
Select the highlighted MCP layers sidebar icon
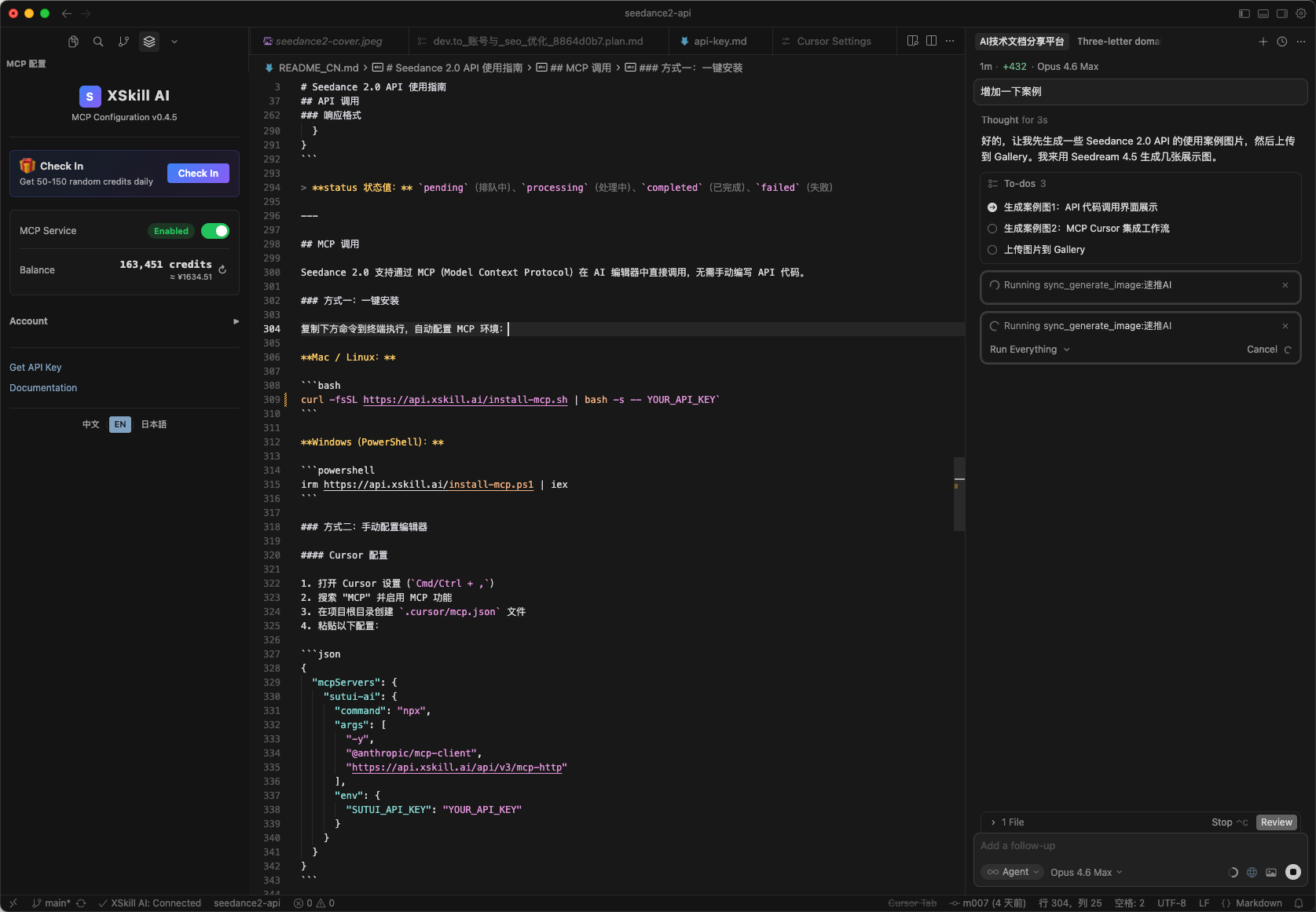[x=148, y=42]
